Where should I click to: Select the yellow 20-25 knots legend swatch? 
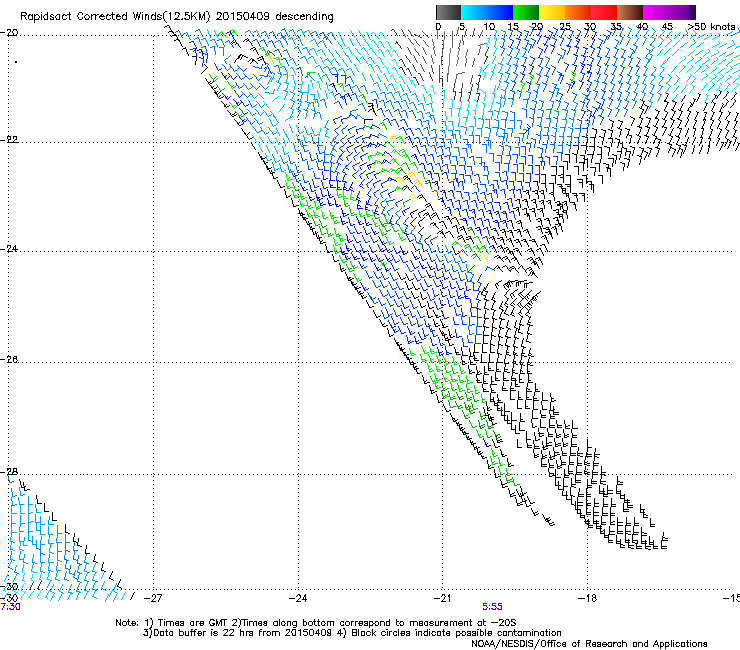tap(552, 12)
